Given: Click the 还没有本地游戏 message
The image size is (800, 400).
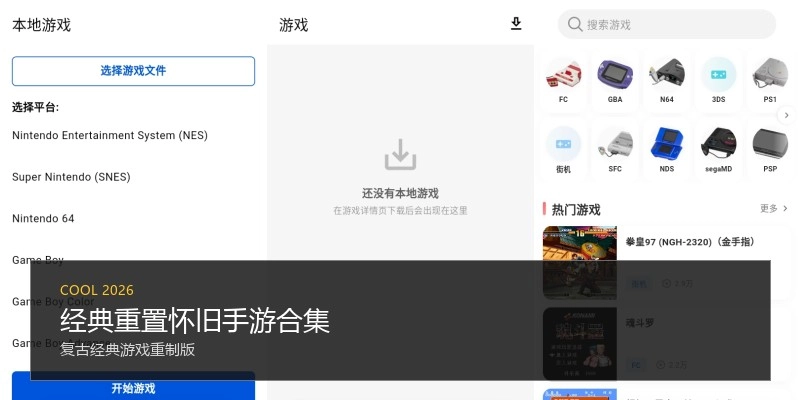Looking at the screenshot, I should 401,193.
